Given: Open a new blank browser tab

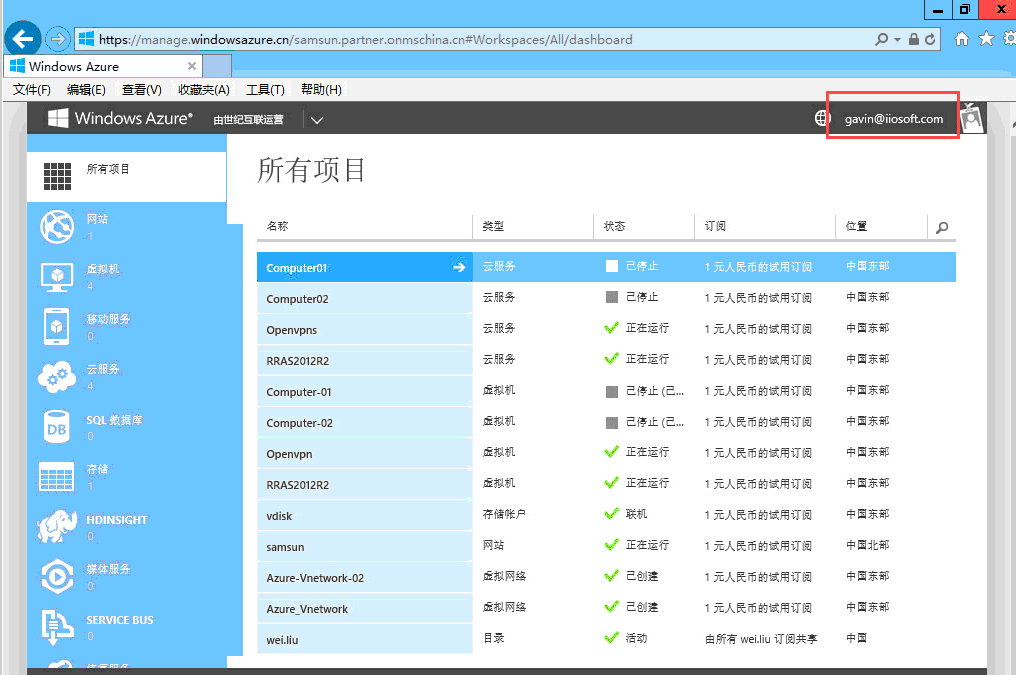Looking at the screenshot, I should (x=217, y=66).
